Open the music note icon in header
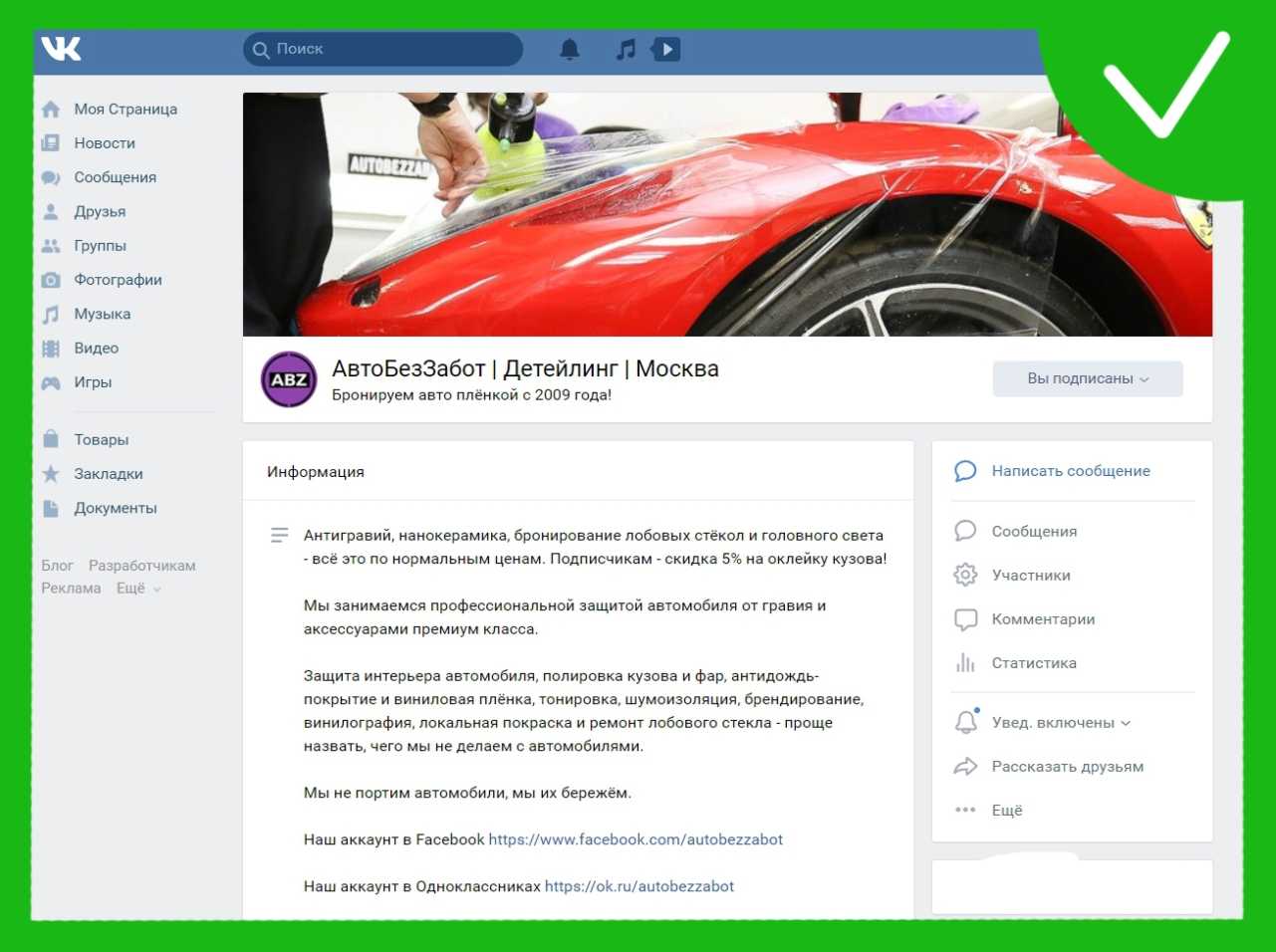 (626, 49)
